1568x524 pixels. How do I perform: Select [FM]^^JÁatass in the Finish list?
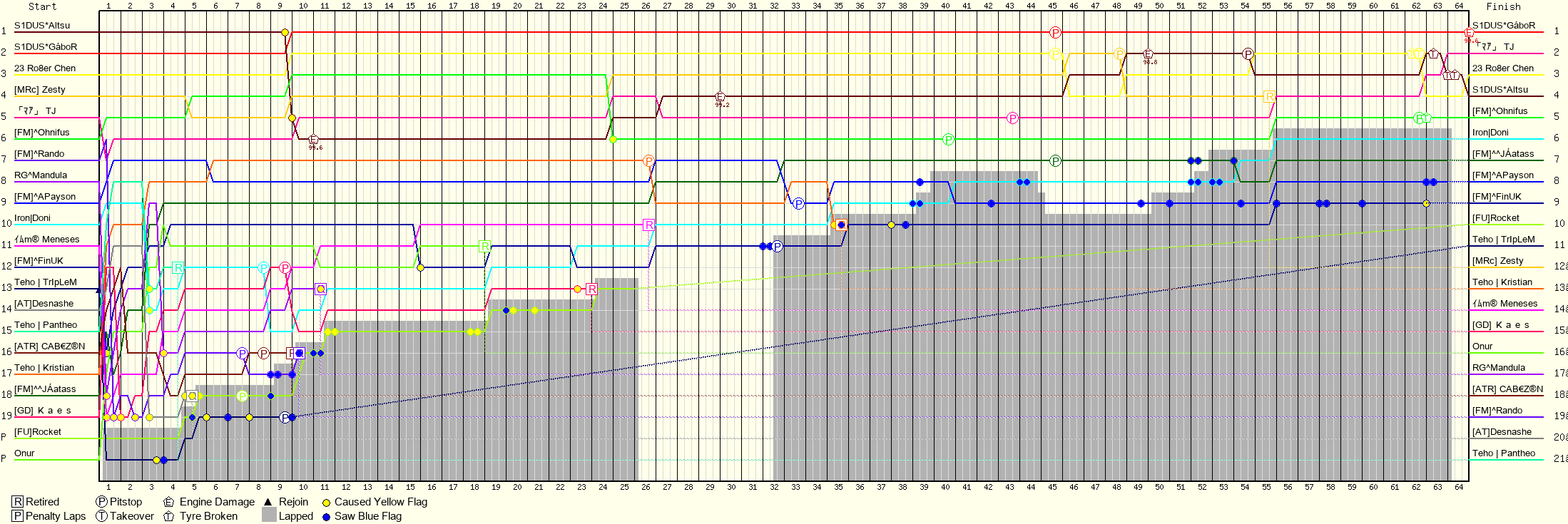click(x=1503, y=154)
